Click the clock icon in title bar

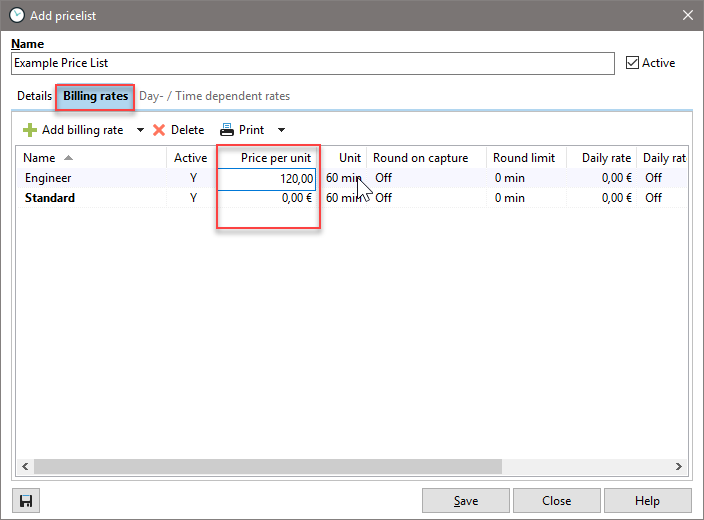[16, 15]
